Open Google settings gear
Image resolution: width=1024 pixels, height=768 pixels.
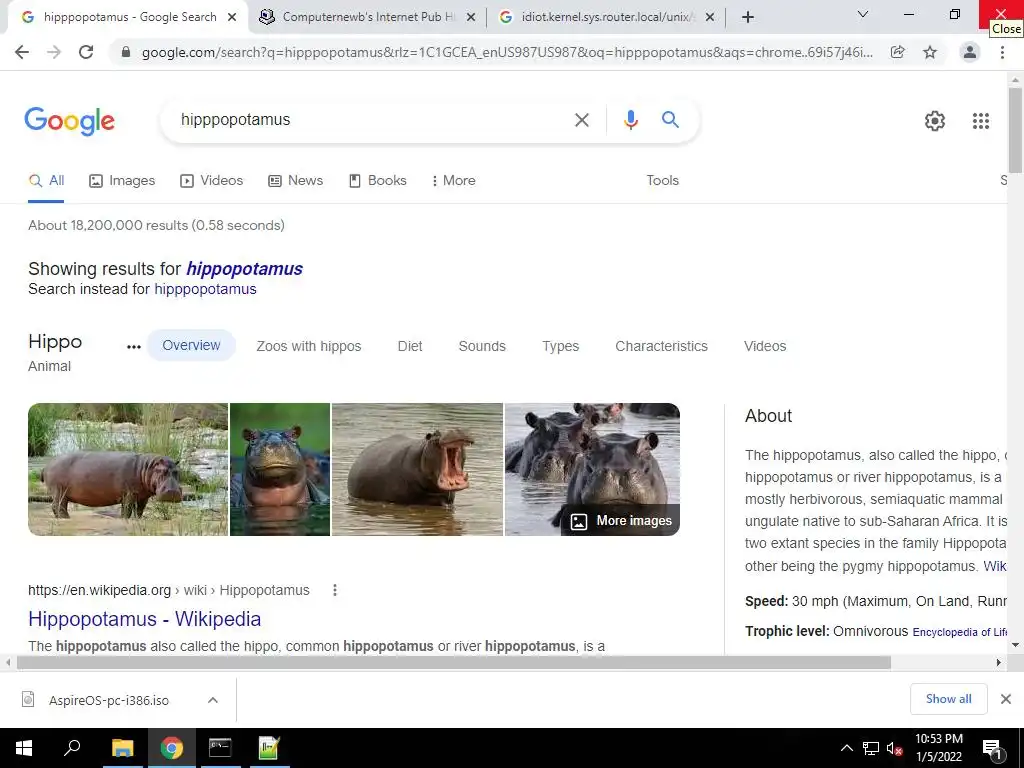pos(935,121)
